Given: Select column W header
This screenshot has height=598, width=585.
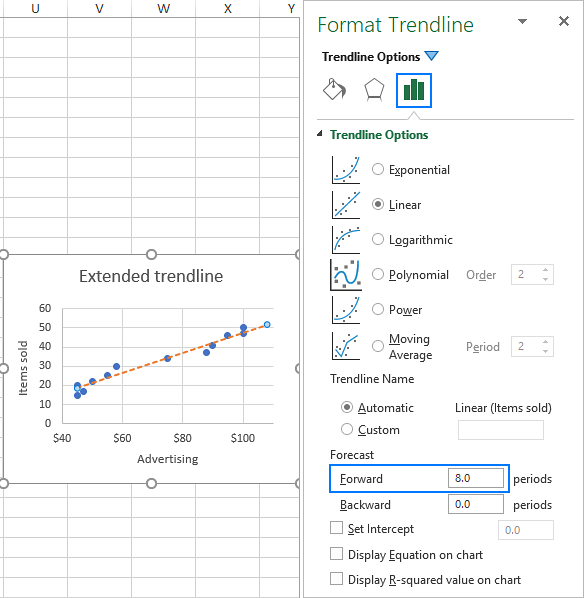Looking at the screenshot, I should pos(164,8).
